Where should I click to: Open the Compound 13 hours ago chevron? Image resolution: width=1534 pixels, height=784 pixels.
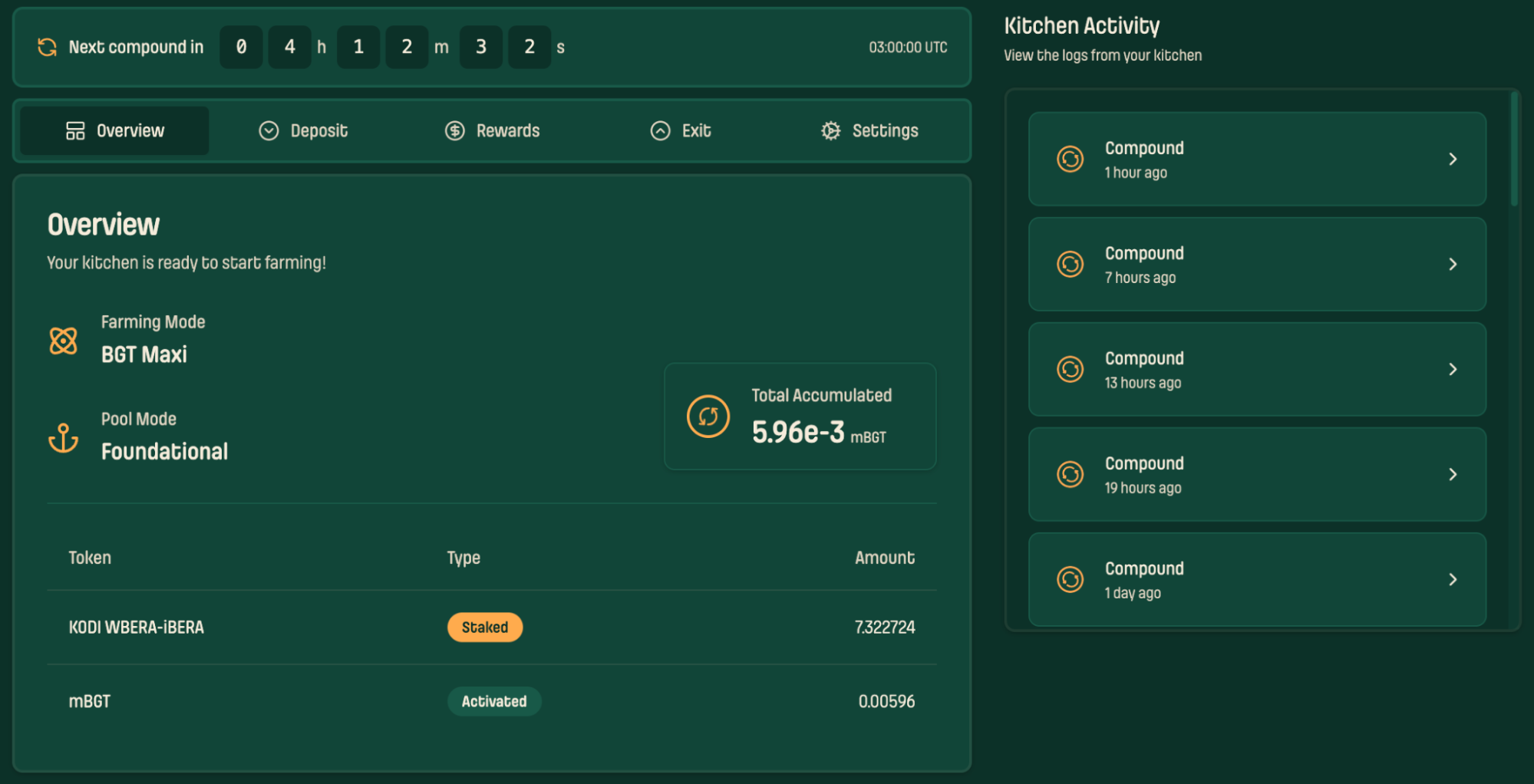point(1452,370)
